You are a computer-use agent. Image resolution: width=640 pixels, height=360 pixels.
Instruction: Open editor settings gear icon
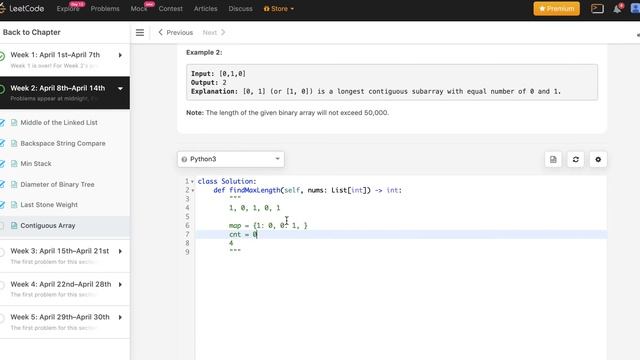pos(598,160)
